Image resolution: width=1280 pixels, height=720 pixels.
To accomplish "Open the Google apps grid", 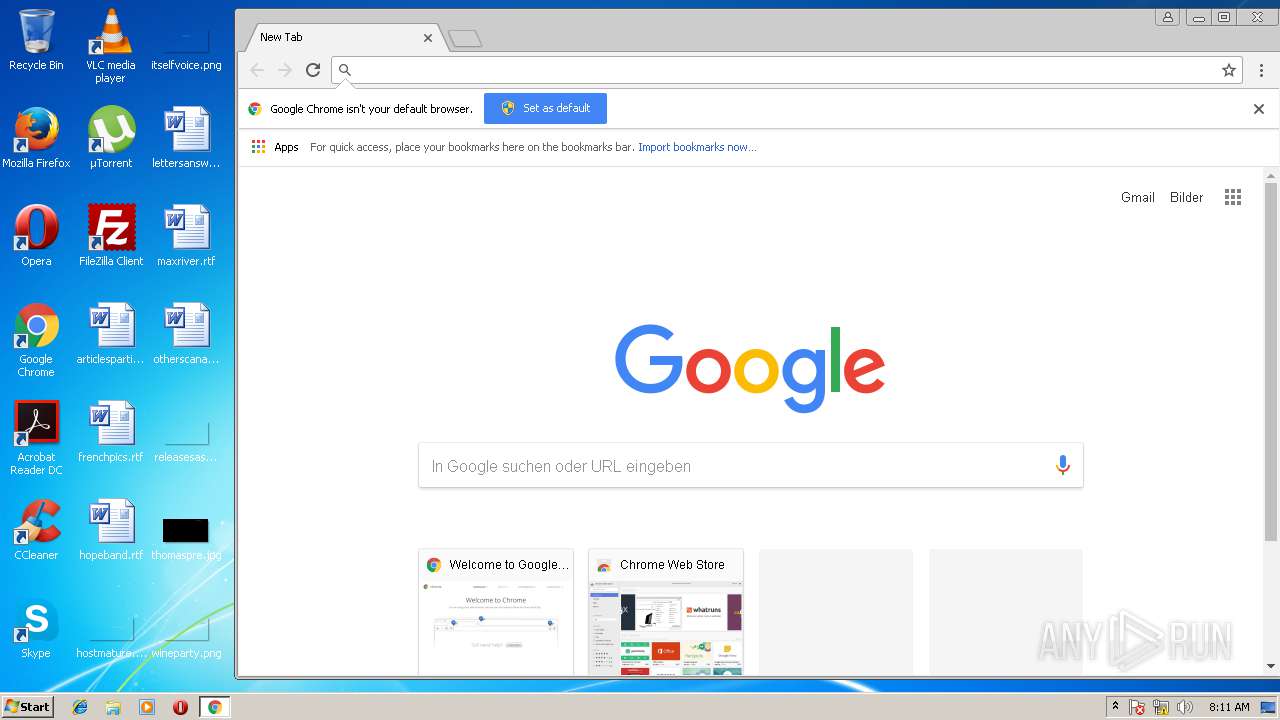I will click(x=1233, y=197).
